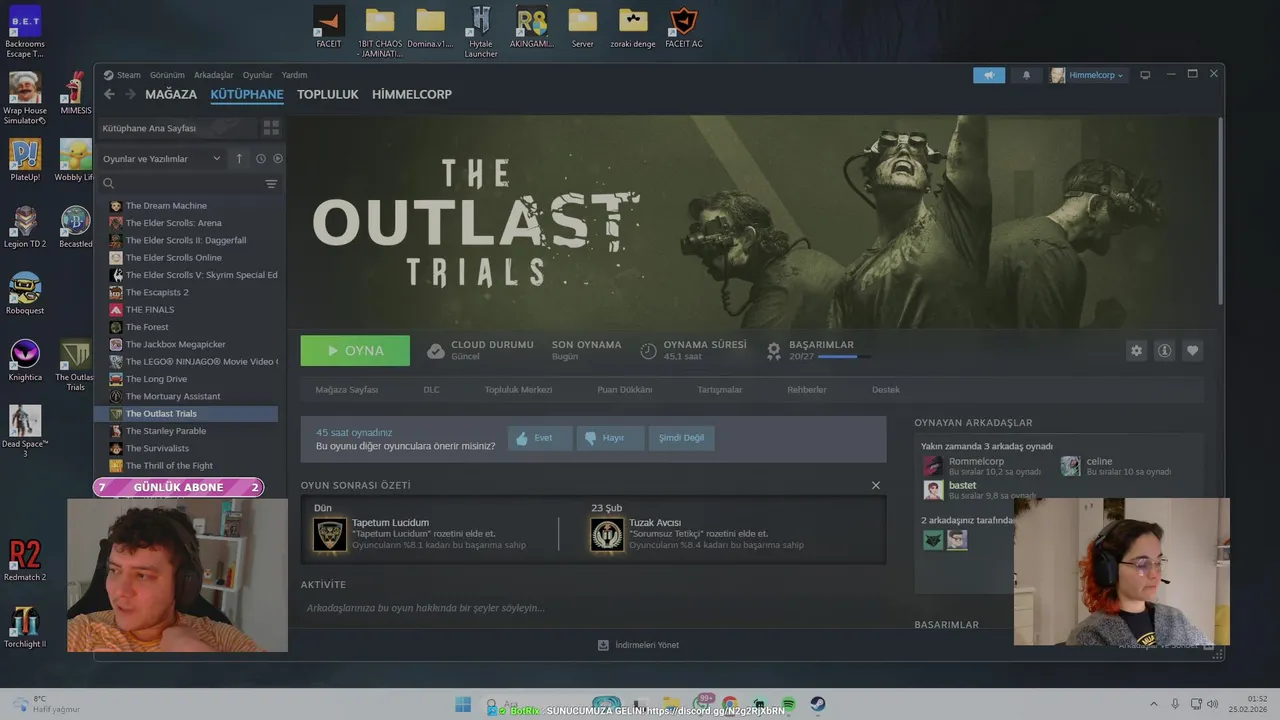This screenshot has width=1280, height=720.
Task: Go to the TOPLULUK tab
Action: click(x=327, y=94)
